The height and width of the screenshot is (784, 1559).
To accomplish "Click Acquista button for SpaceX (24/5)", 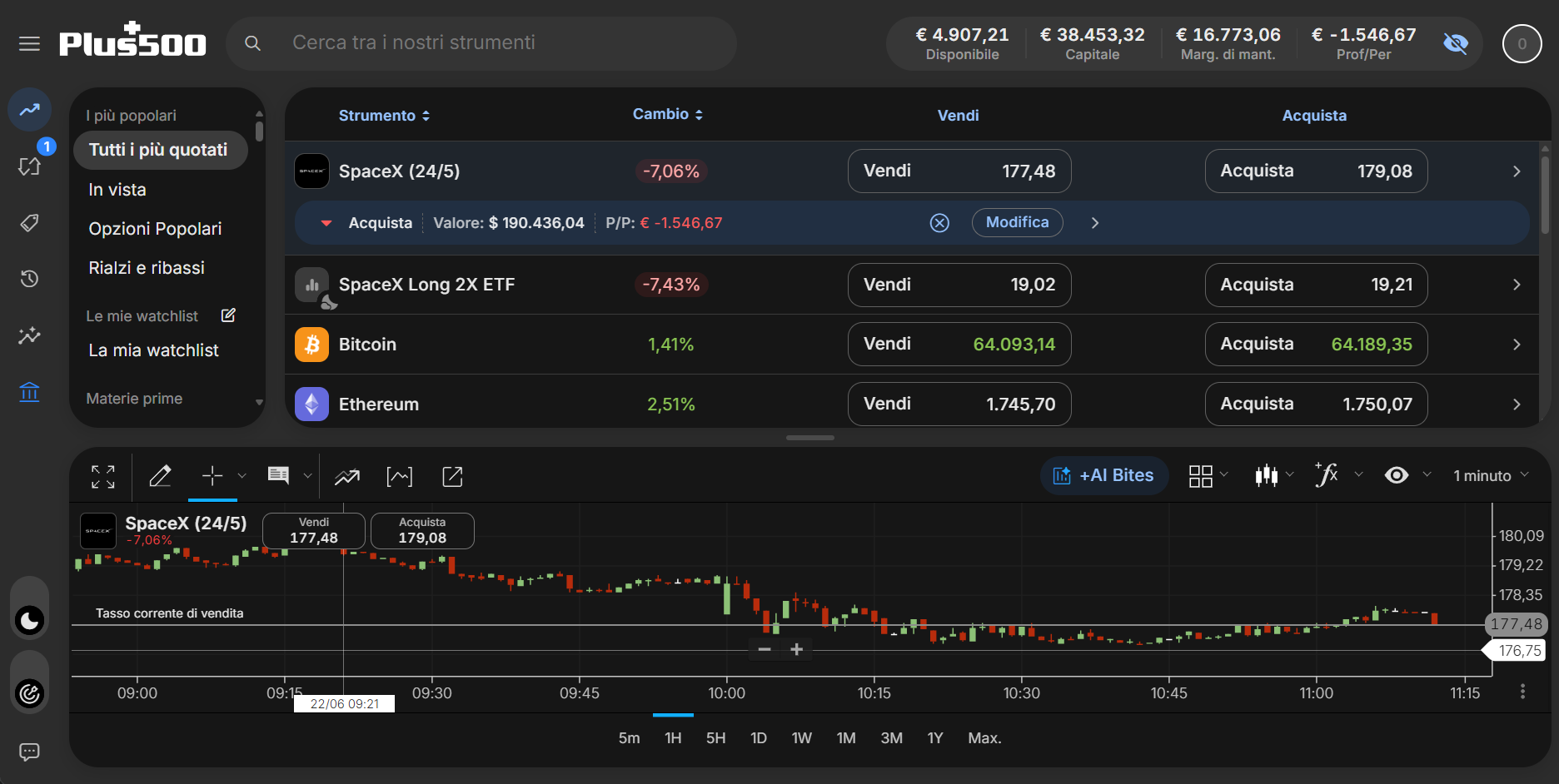I will (1316, 171).
